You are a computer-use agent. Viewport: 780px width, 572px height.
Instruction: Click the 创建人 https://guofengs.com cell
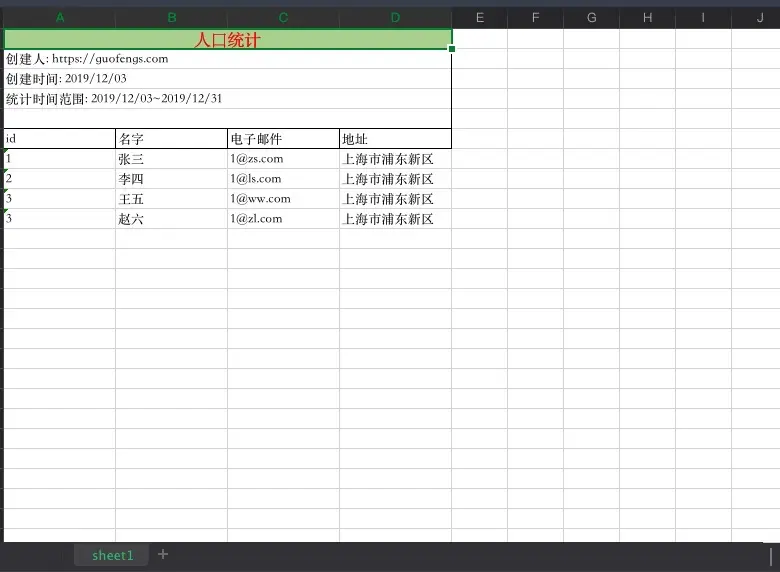click(x=228, y=59)
